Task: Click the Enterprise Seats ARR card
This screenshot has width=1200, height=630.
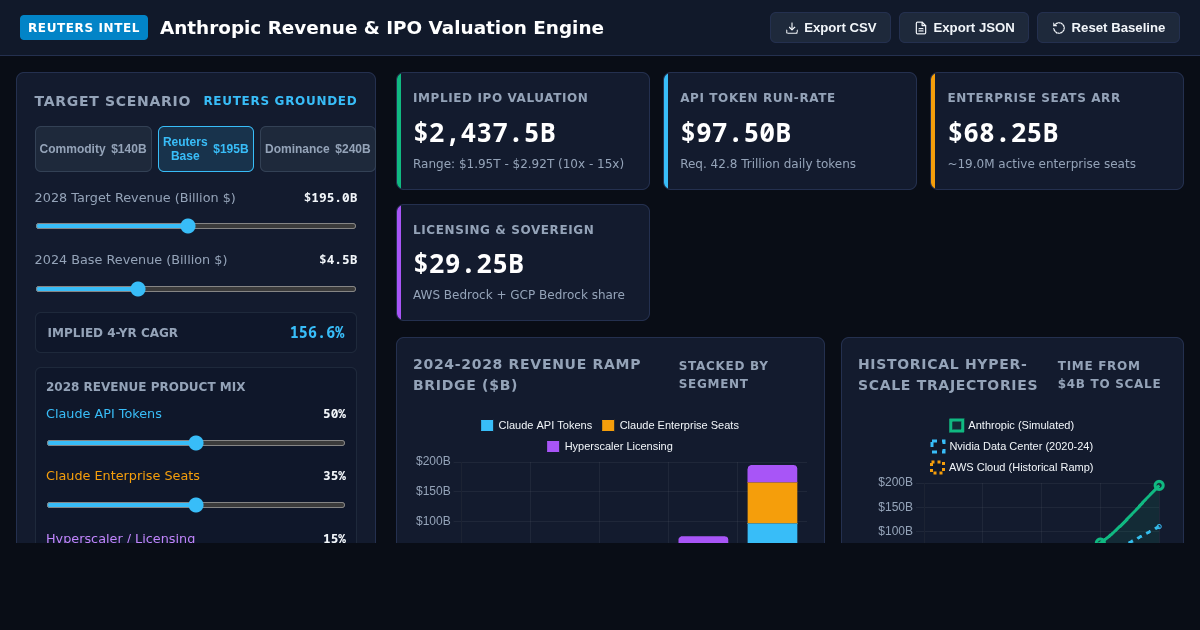Action: pos(1057,131)
